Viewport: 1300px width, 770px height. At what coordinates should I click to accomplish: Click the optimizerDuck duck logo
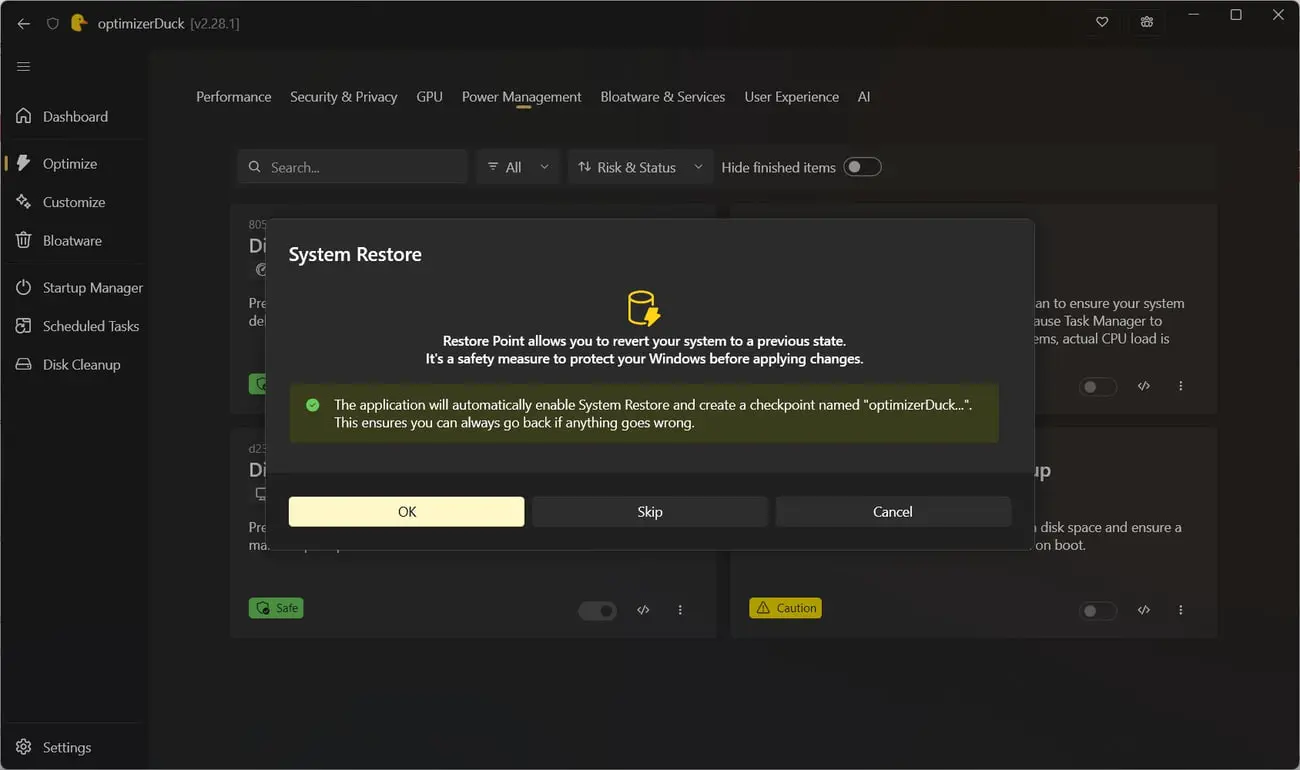(x=79, y=22)
